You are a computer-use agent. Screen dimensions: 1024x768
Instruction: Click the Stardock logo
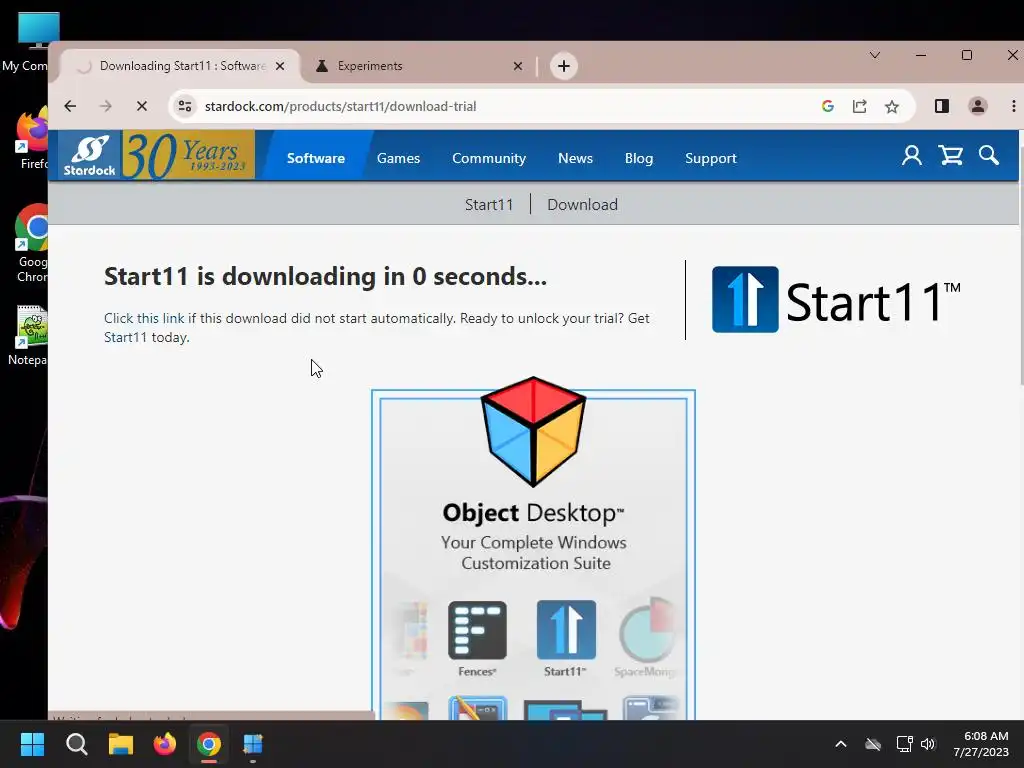[x=89, y=155]
